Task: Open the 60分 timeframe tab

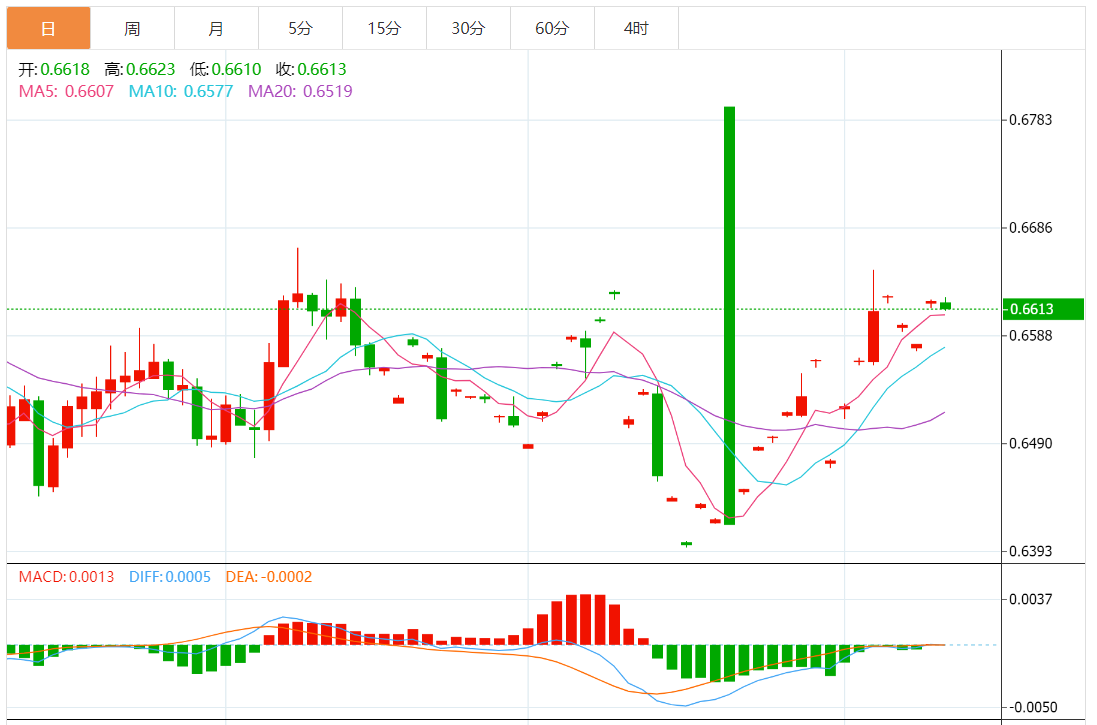Action: click(x=552, y=28)
